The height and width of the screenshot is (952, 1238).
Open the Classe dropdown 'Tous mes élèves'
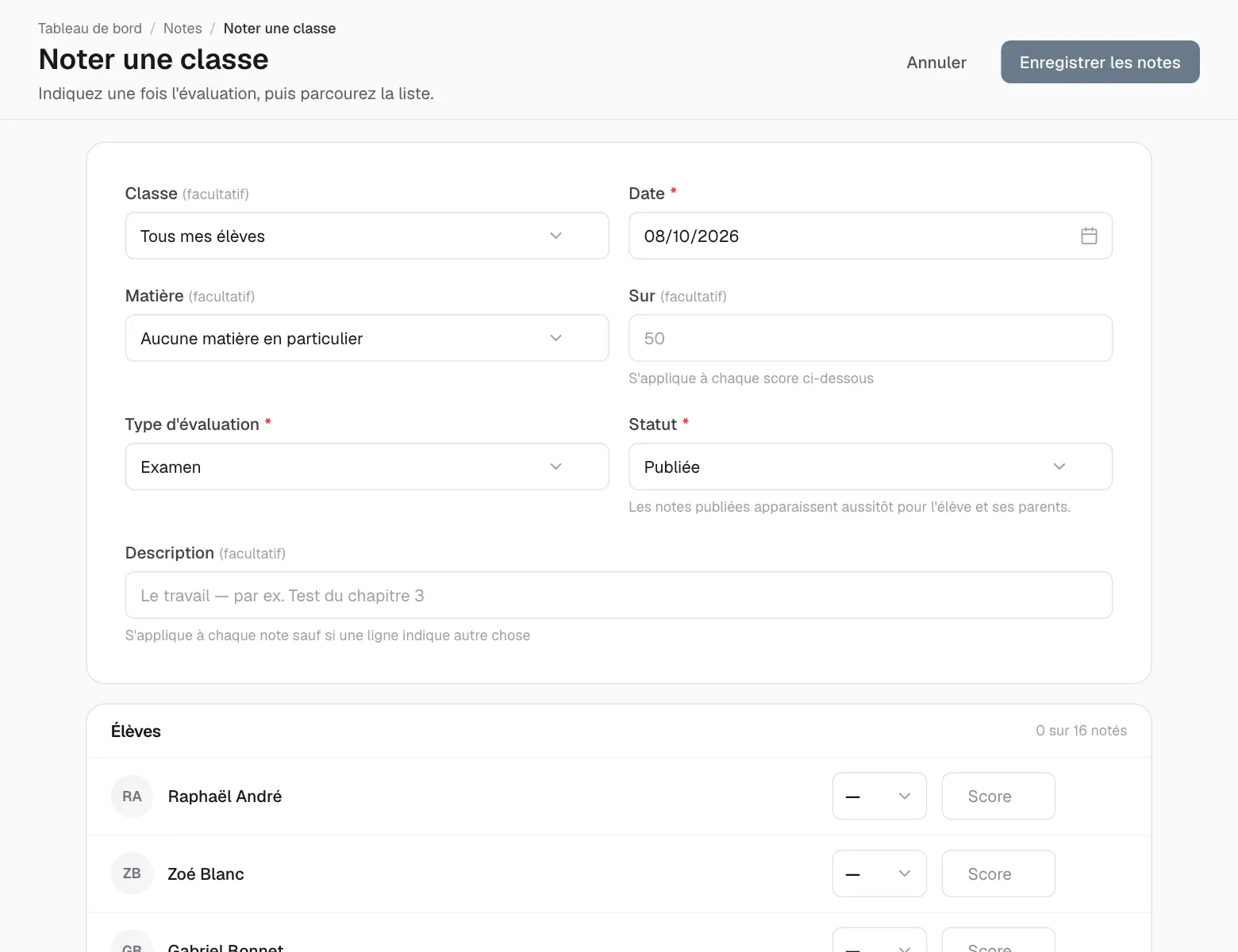pyautogui.click(x=367, y=236)
